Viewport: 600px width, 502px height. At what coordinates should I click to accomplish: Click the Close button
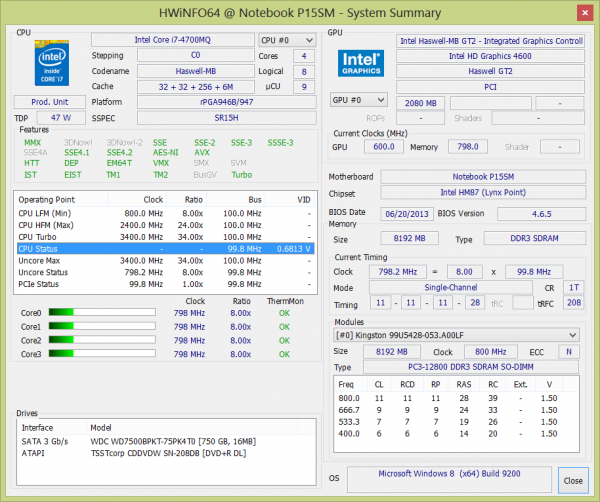click(x=573, y=481)
